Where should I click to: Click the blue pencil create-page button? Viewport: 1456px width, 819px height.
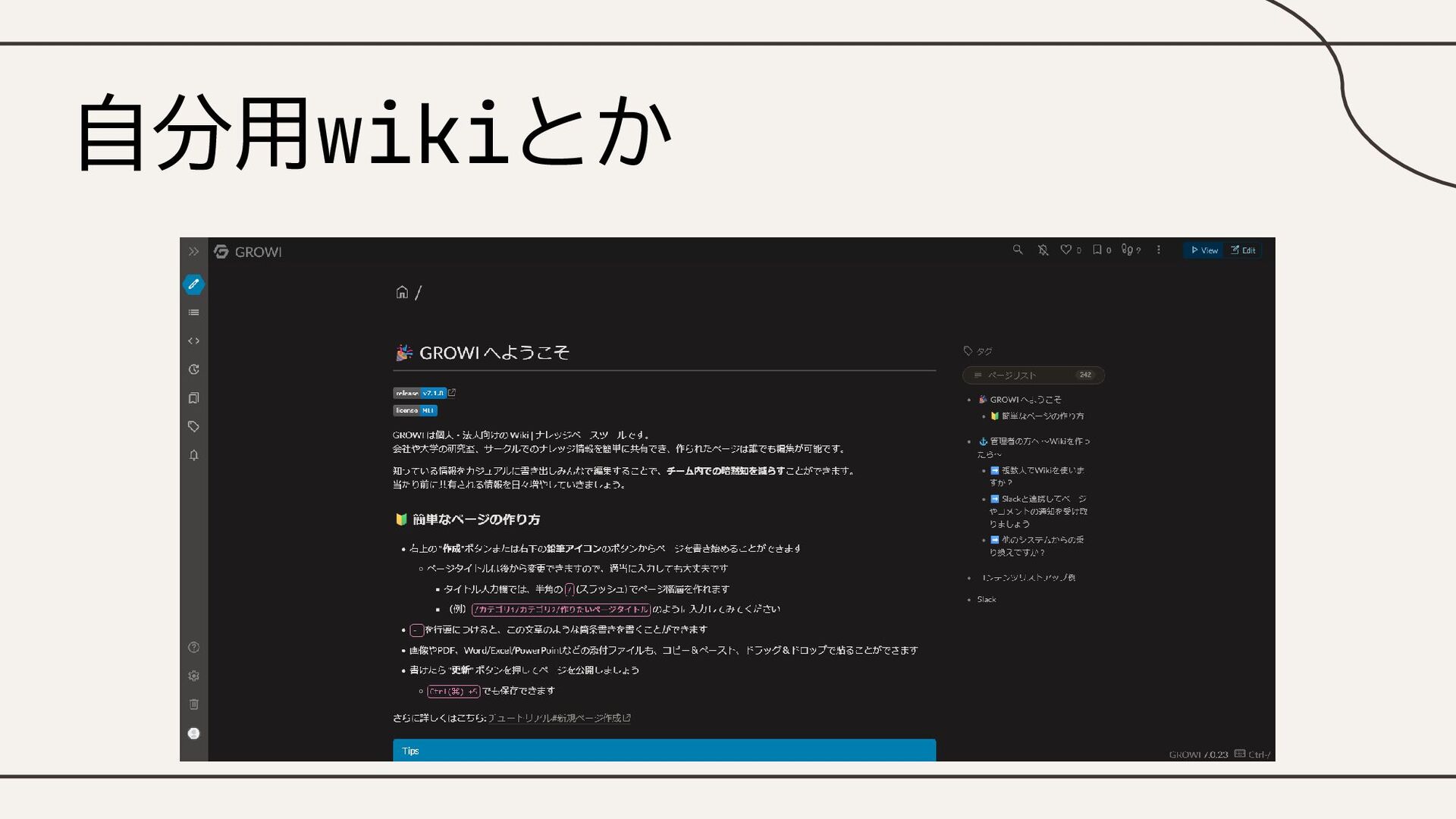click(193, 284)
